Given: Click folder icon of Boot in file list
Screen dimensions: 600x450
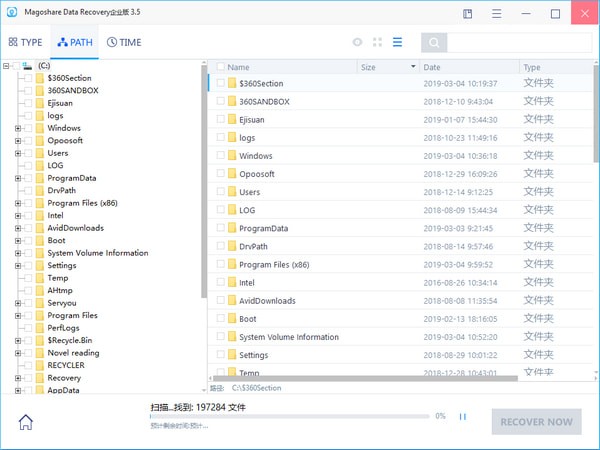Looking at the screenshot, I should tap(232, 318).
